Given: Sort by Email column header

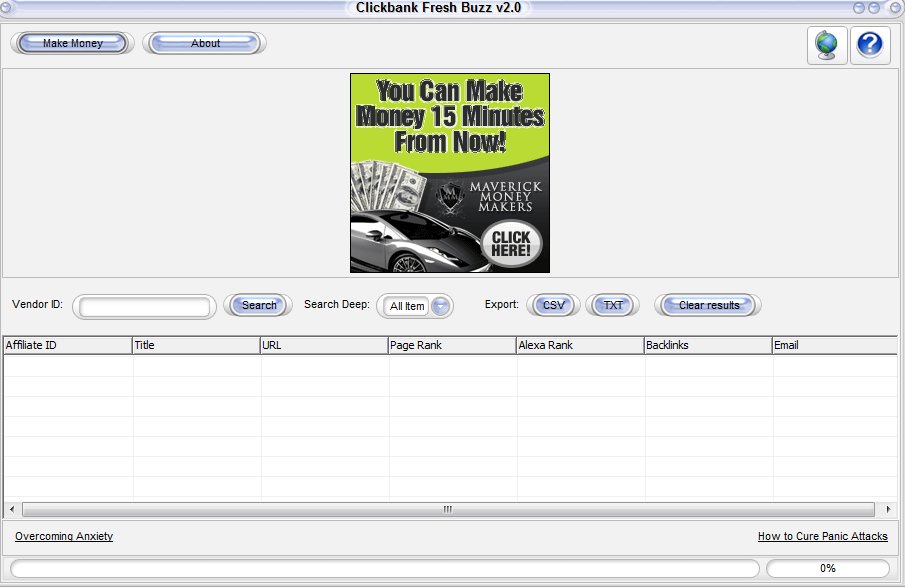Looking at the screenshot, I should (x=835, y=345).
